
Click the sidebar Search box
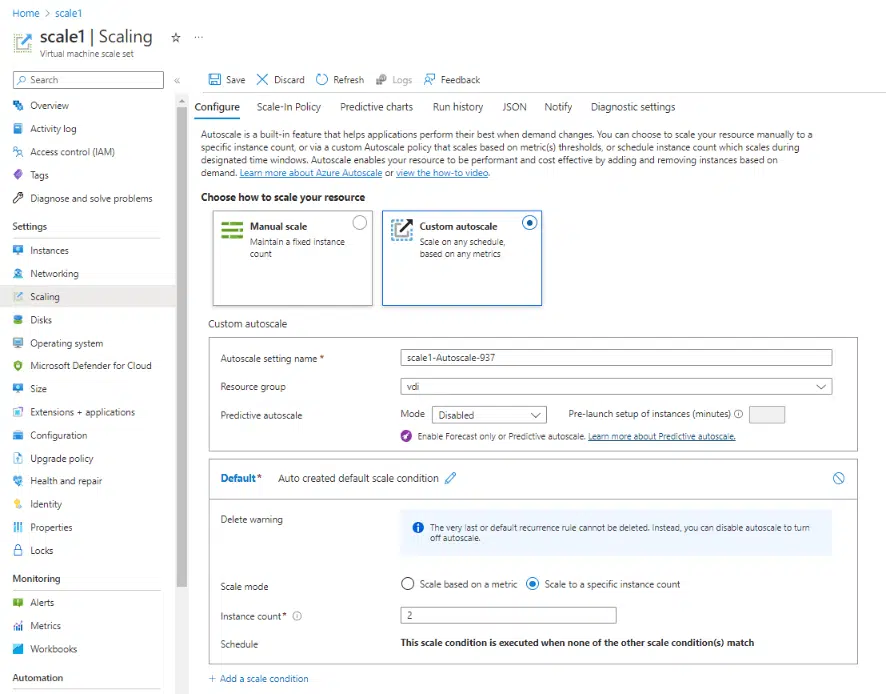[x=88, y=80]
